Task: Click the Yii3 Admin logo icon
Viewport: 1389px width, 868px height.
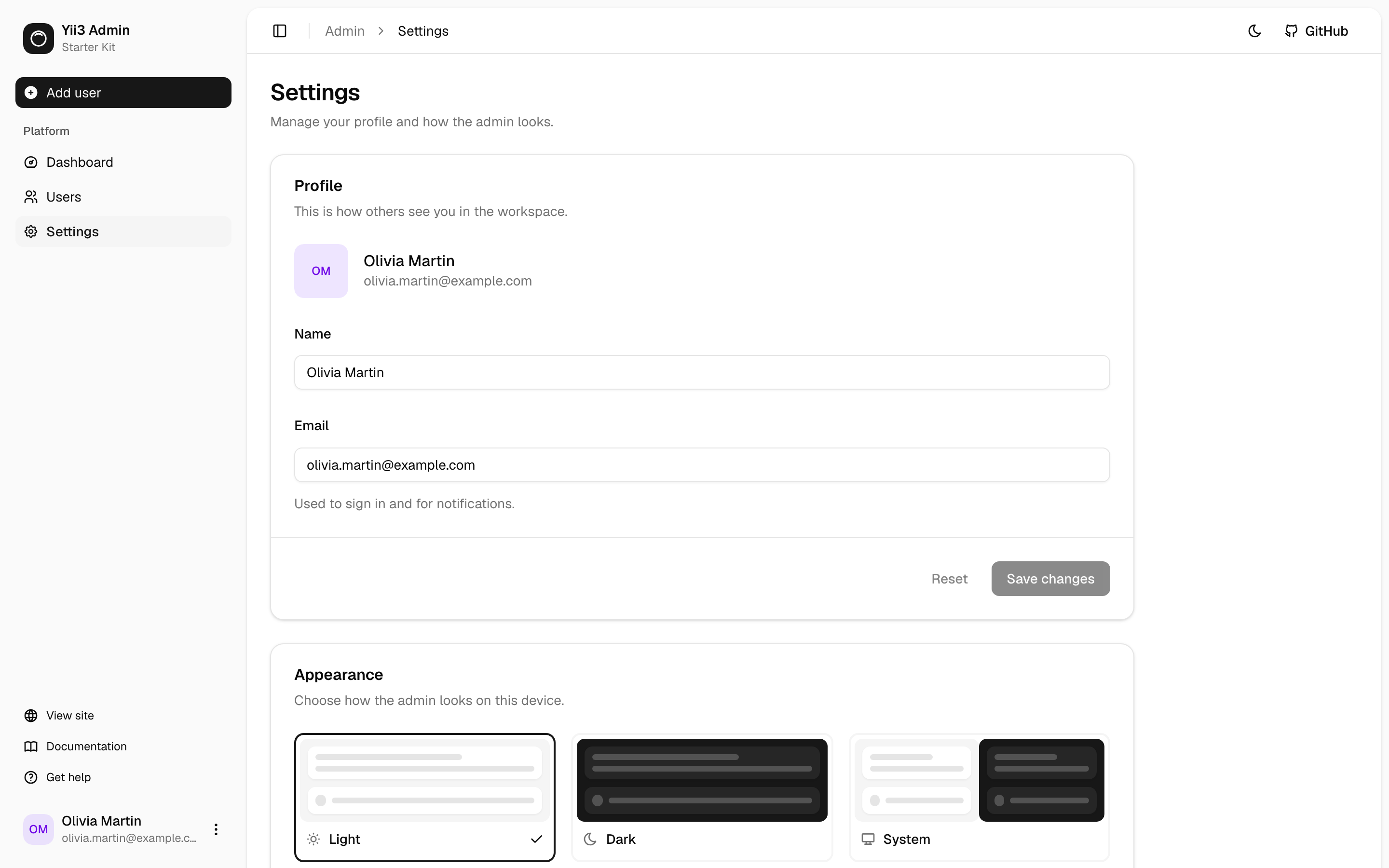Action: pyautogui.click(x=39, y=39)
